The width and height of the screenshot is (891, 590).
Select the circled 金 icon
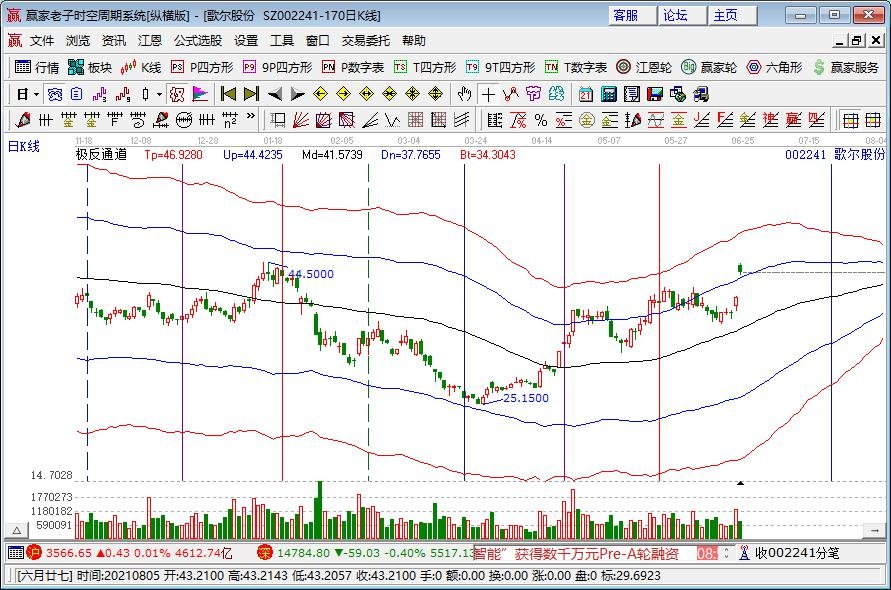click(x=586, y=121)
